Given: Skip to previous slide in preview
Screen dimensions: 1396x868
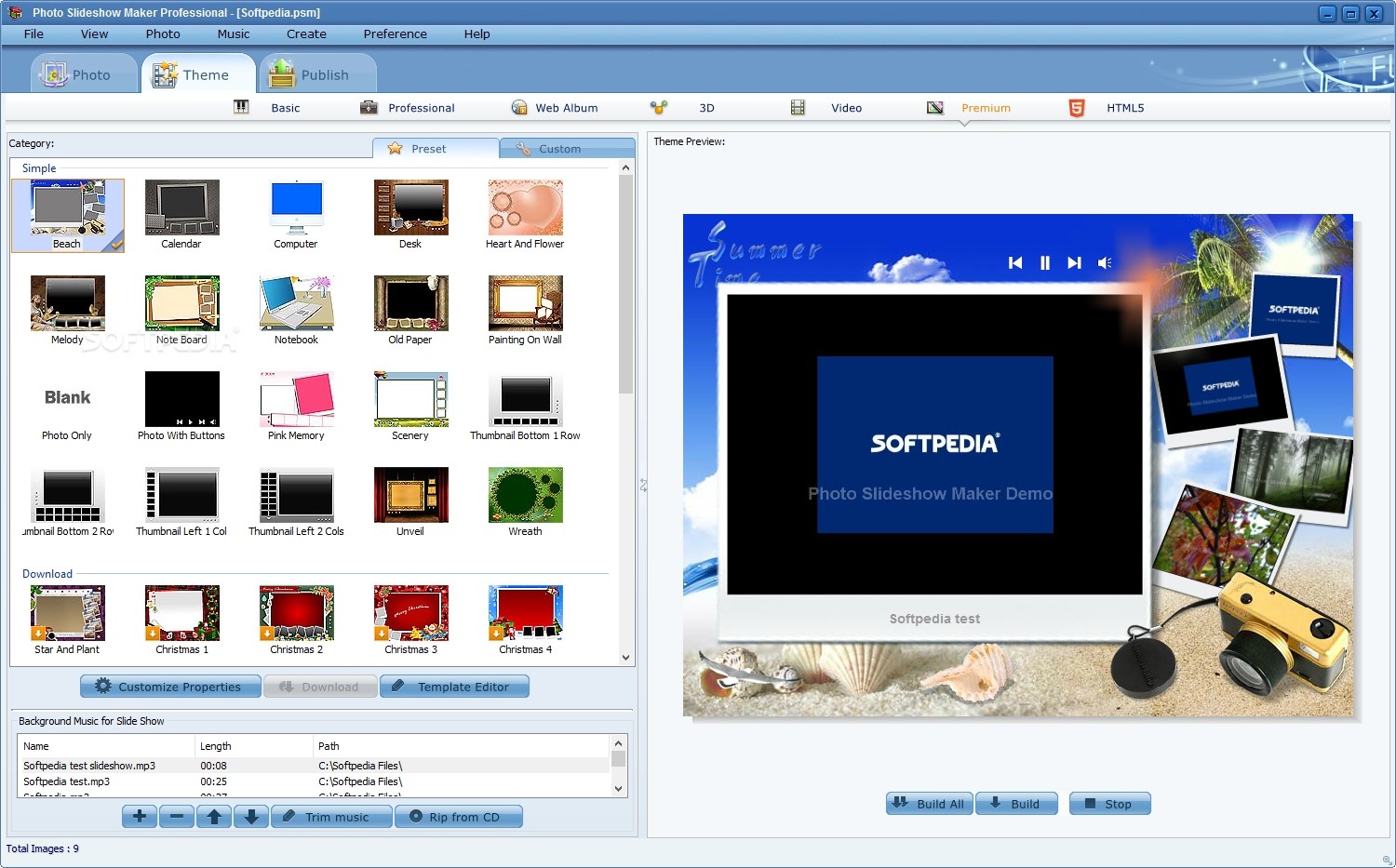Looking at the screenshot, I should coord(1015,263).
